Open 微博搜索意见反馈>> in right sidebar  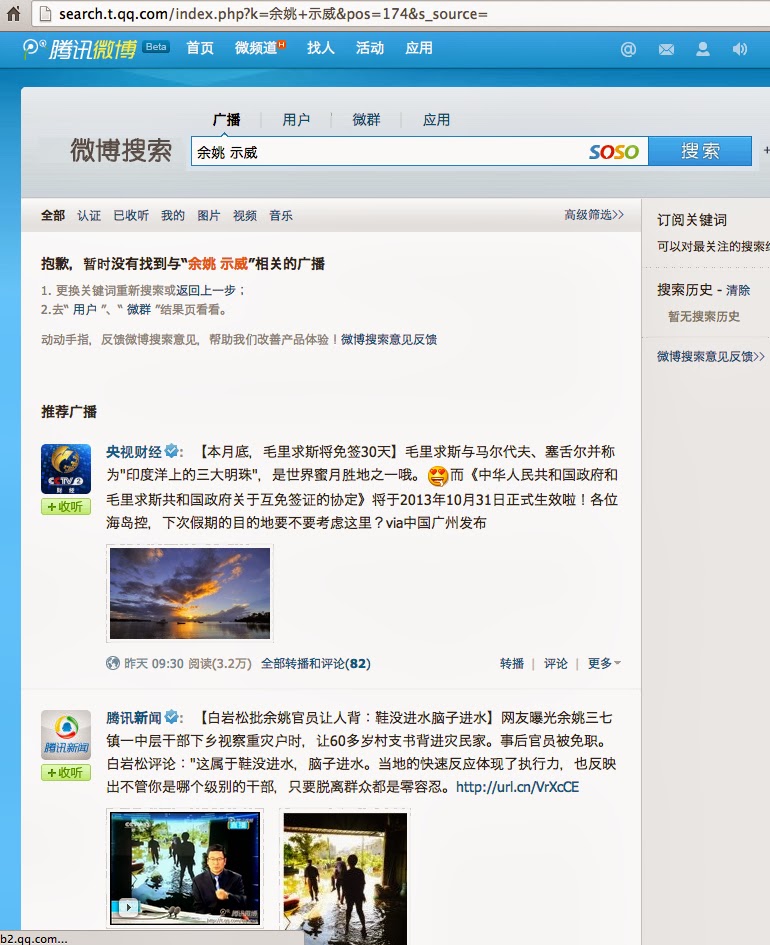710,356
